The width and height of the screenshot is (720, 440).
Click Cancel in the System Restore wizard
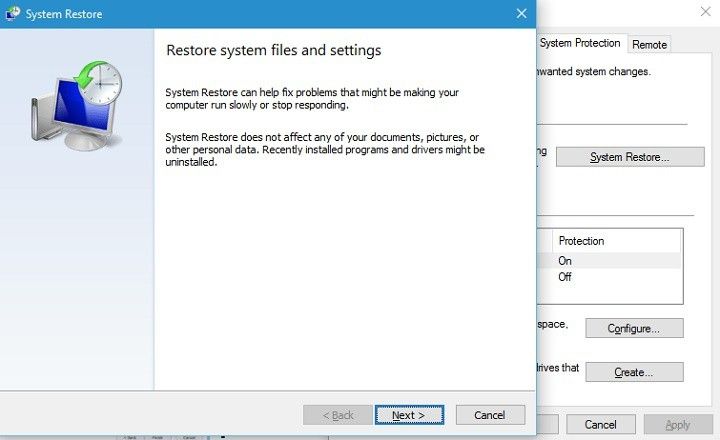(x=490, y=415)
